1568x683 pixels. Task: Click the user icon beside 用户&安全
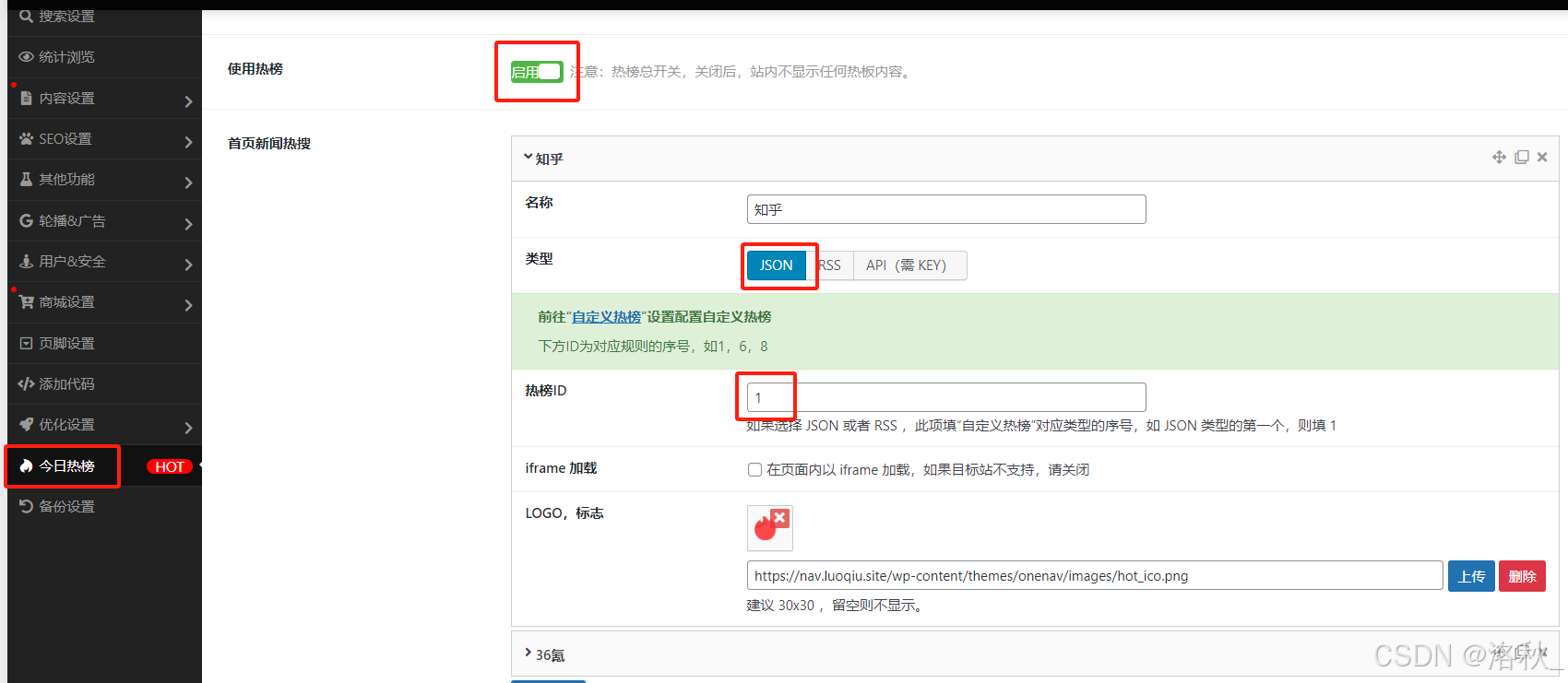coord(26,261)
